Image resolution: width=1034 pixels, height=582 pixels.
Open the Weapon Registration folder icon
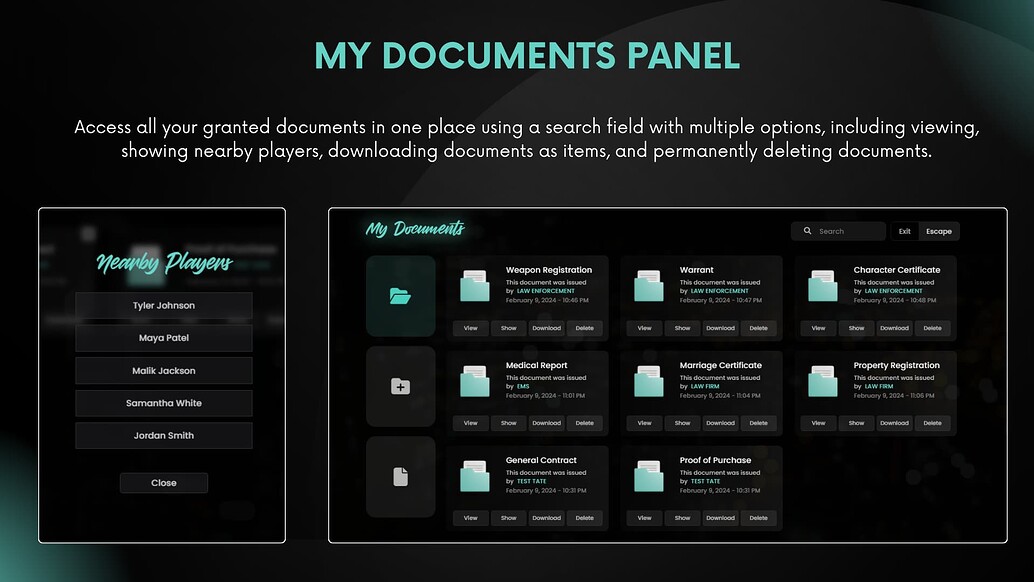[474, 286]
